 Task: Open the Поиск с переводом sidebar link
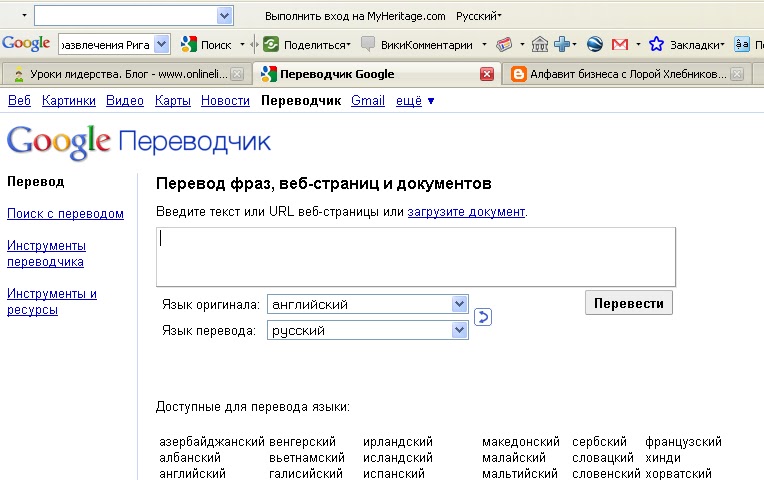(x=65, y=214)
